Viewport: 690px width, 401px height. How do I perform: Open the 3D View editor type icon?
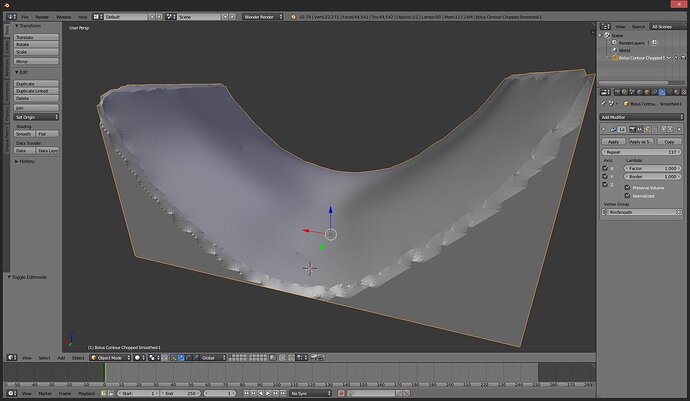click(12, 357)
